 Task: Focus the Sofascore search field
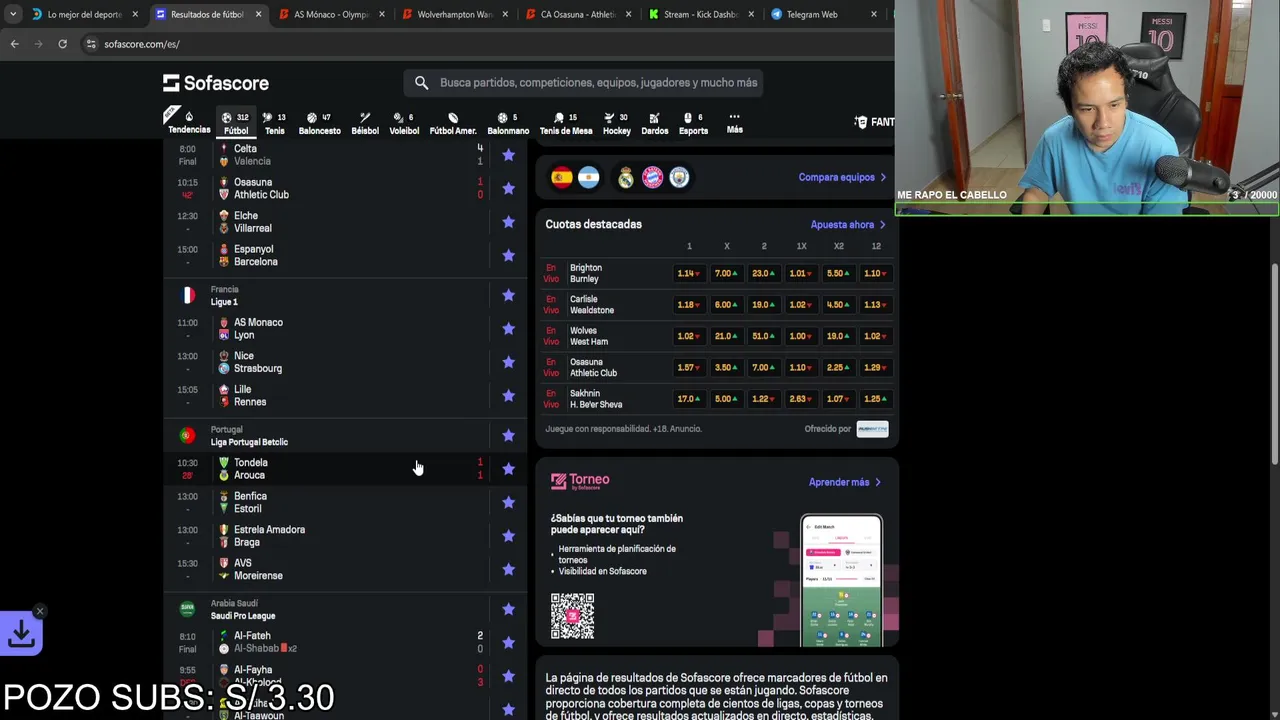point(584,83)
